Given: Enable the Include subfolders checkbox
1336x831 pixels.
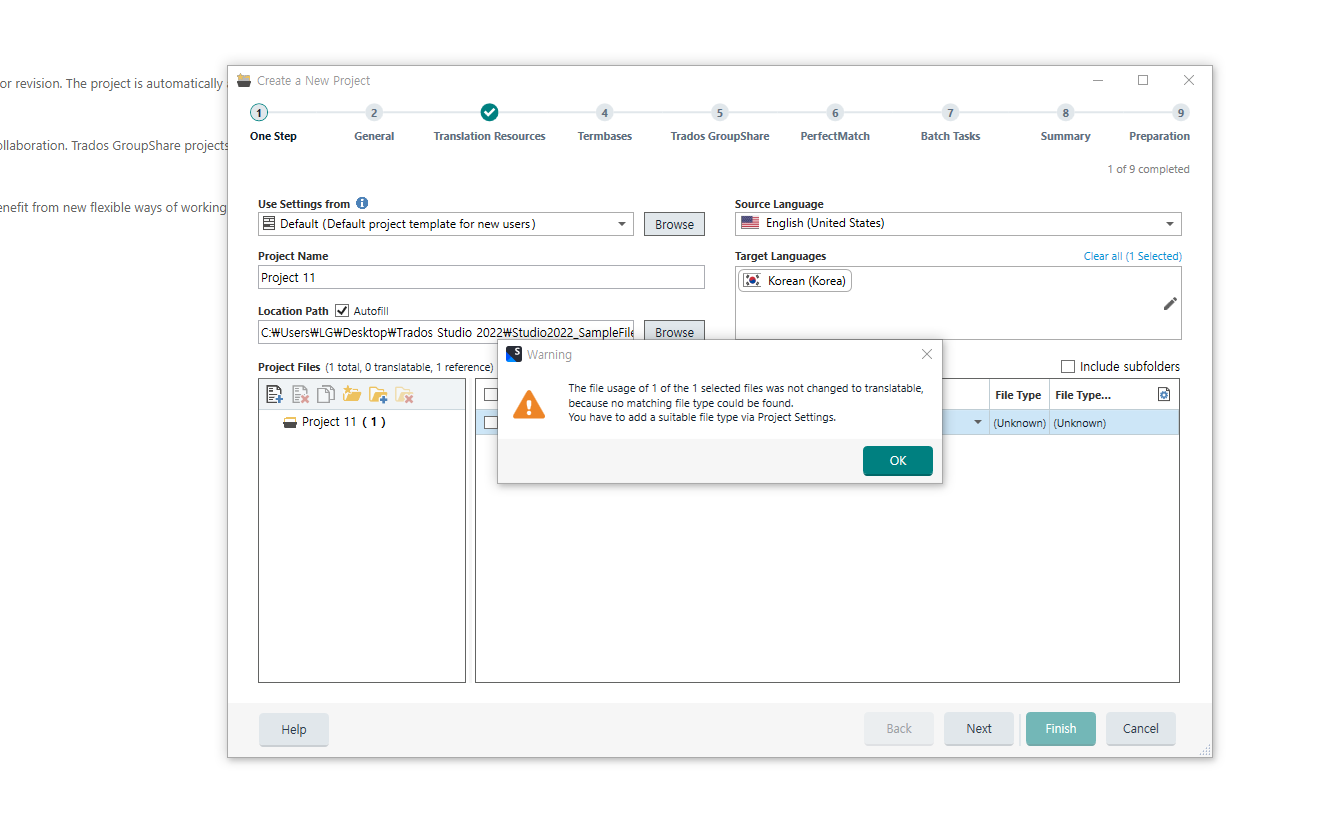Looking at the screenshot, I should [1068, 366].
